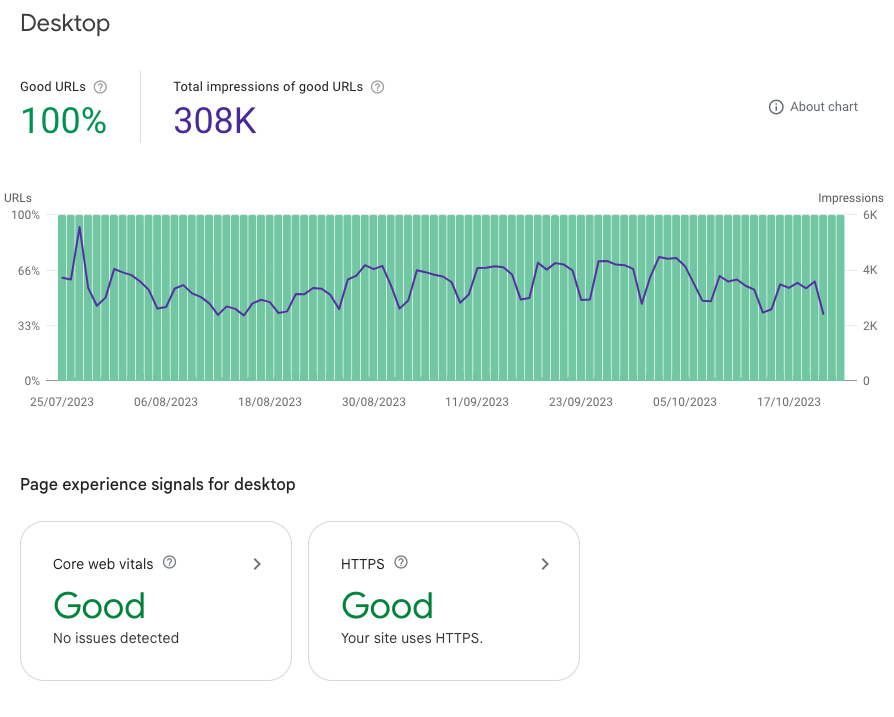This screenshot has width=894, height=717.
Task: Click 'Your site uses HTTPS.' text
Action: (x=412, y=638)
